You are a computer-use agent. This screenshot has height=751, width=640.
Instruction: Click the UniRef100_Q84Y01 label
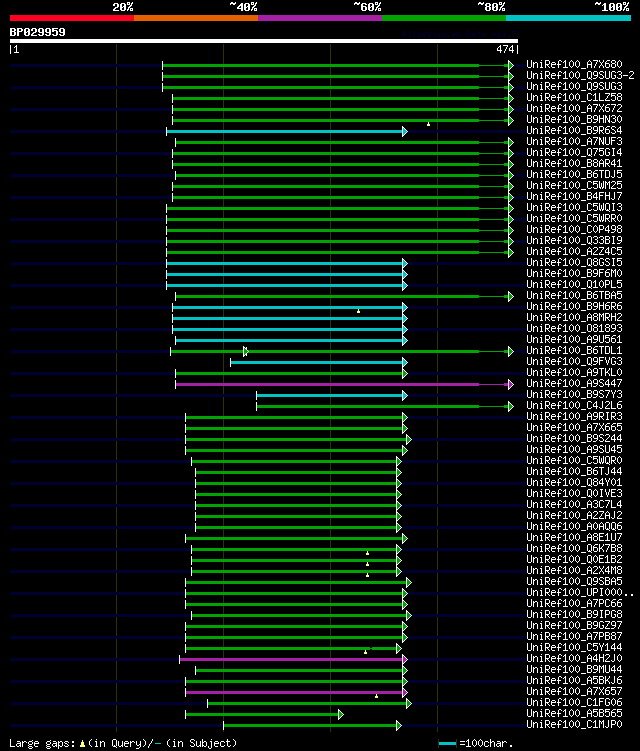[574, 483]
